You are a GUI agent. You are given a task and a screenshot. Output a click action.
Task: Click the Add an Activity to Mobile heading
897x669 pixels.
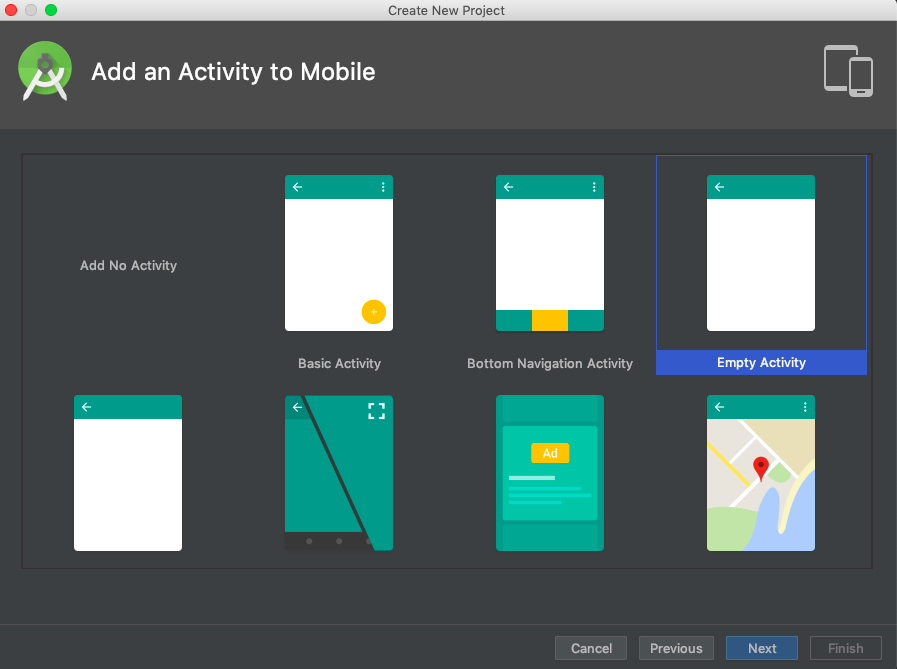233,72
